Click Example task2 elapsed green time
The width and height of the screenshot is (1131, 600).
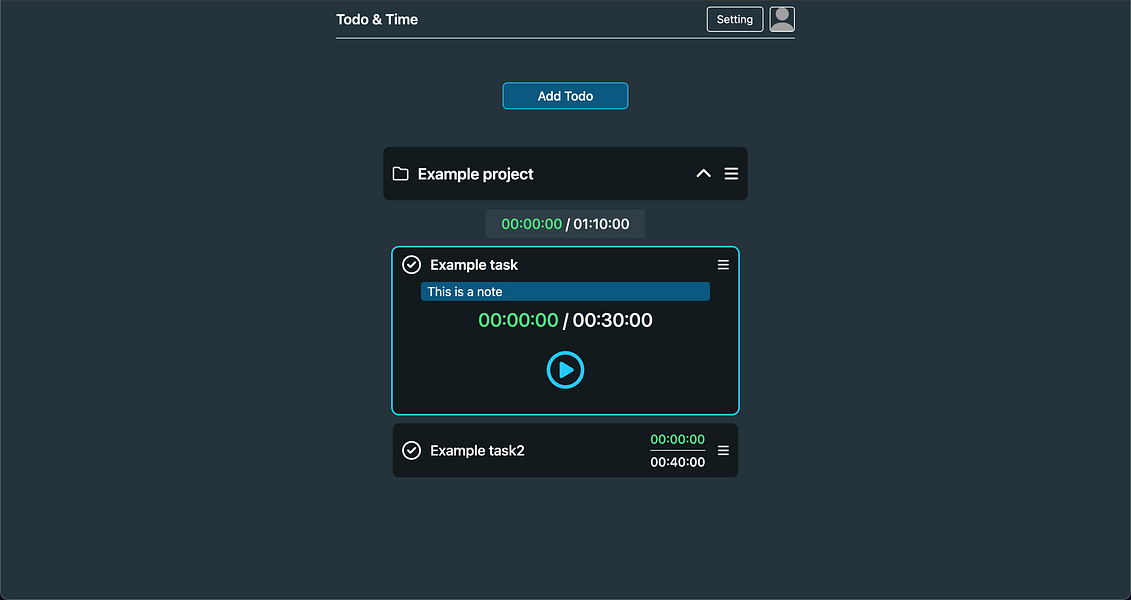pos(678,439)
